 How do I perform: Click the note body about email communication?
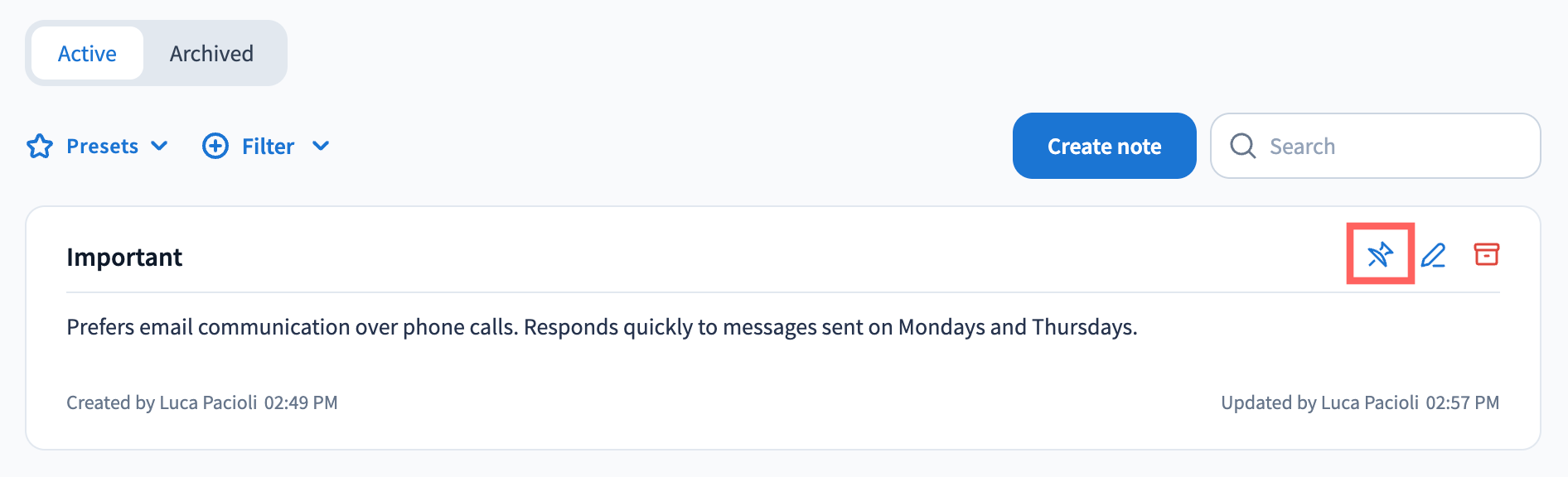click(x=602, y=327)
